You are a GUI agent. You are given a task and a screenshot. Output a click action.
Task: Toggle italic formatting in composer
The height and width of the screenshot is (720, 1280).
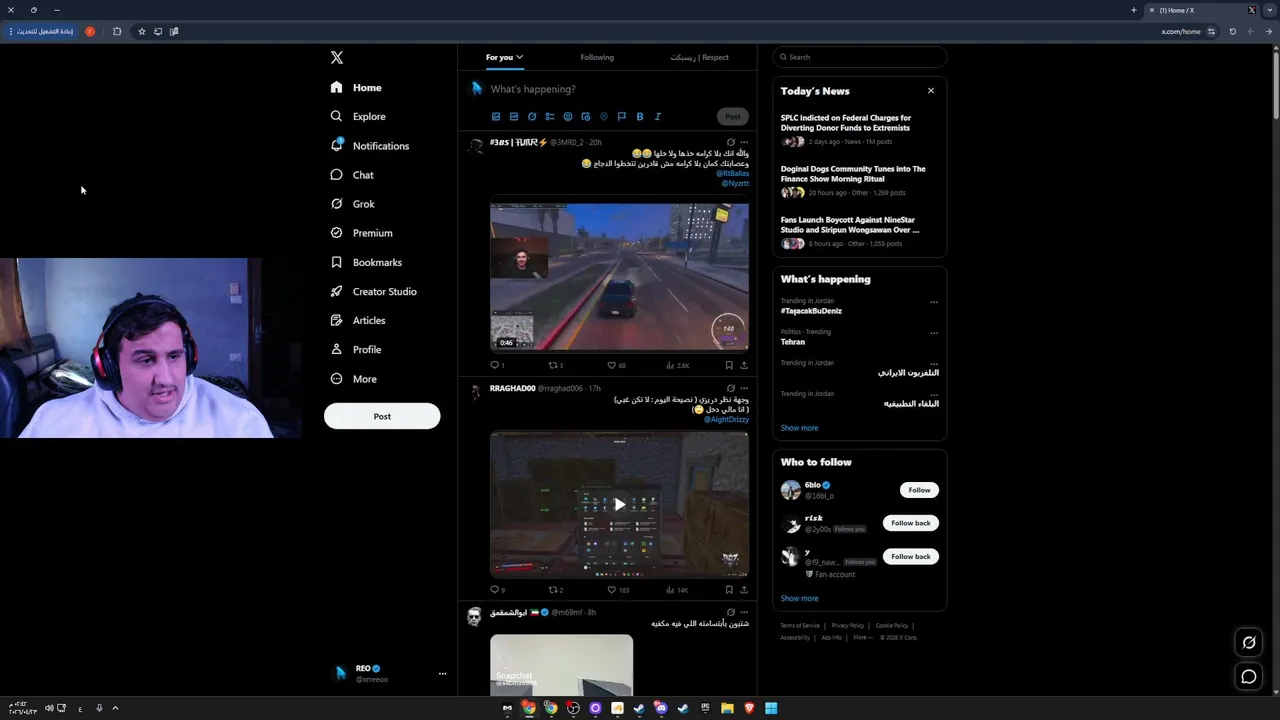[658, 117]
